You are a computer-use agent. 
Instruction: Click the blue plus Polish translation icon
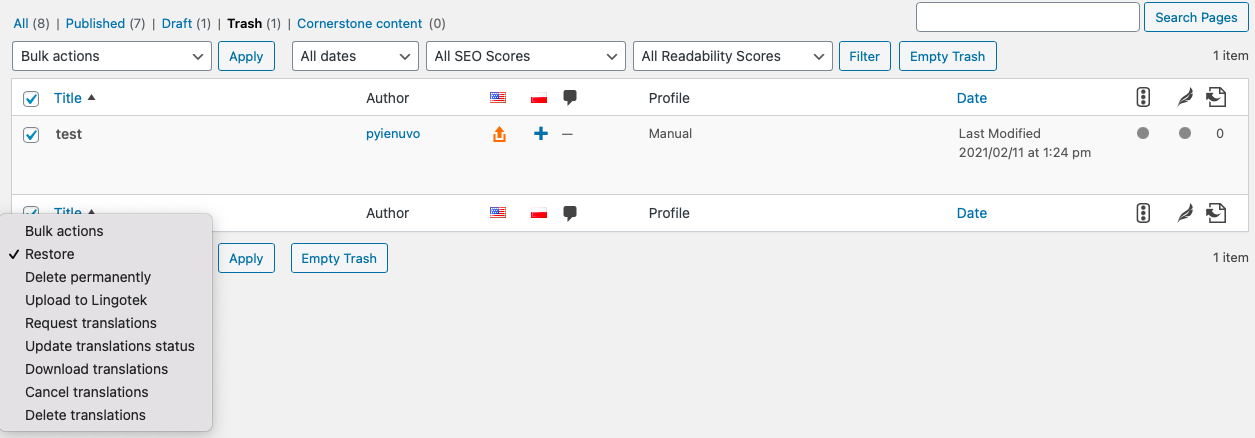(x=541, y=134)
